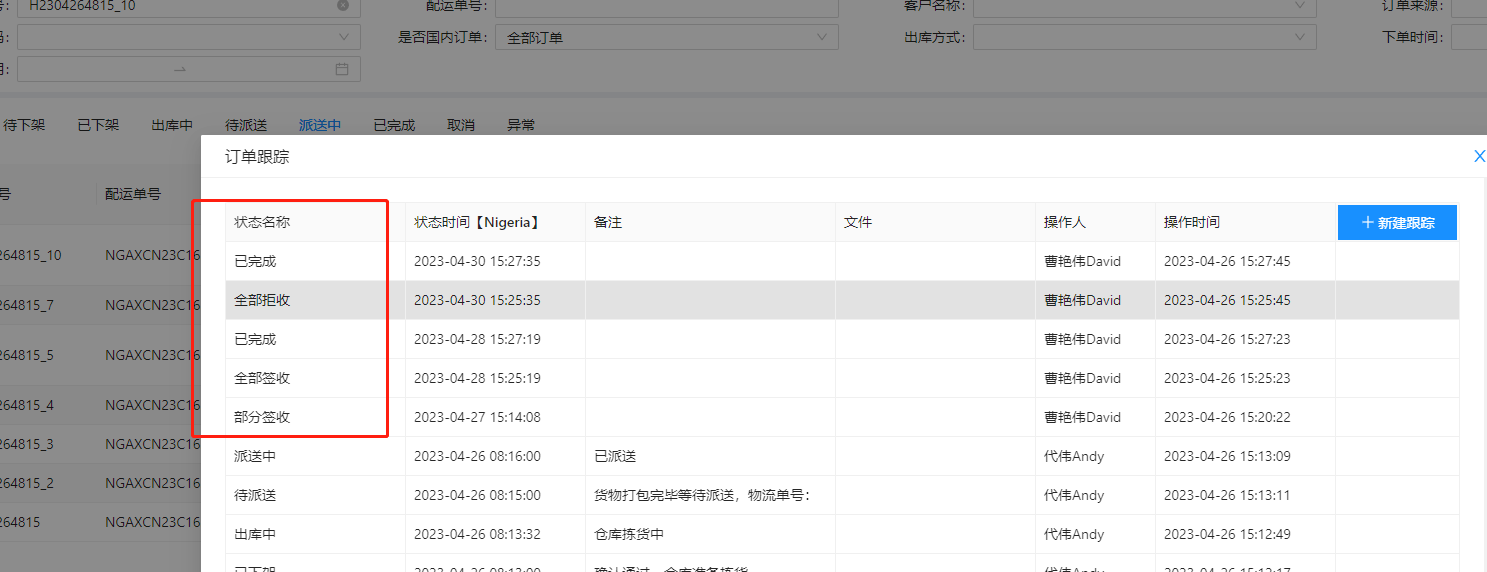
Task: Expand the 客户名称 dropdown
Action: pyautogui.click(x=1144, y=7)
